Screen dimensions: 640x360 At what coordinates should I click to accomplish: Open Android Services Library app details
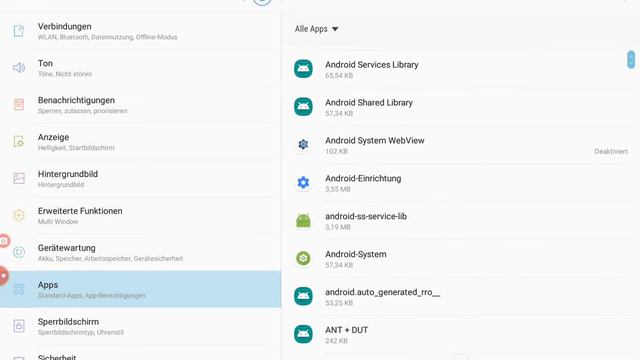click(x=461, y=69)
